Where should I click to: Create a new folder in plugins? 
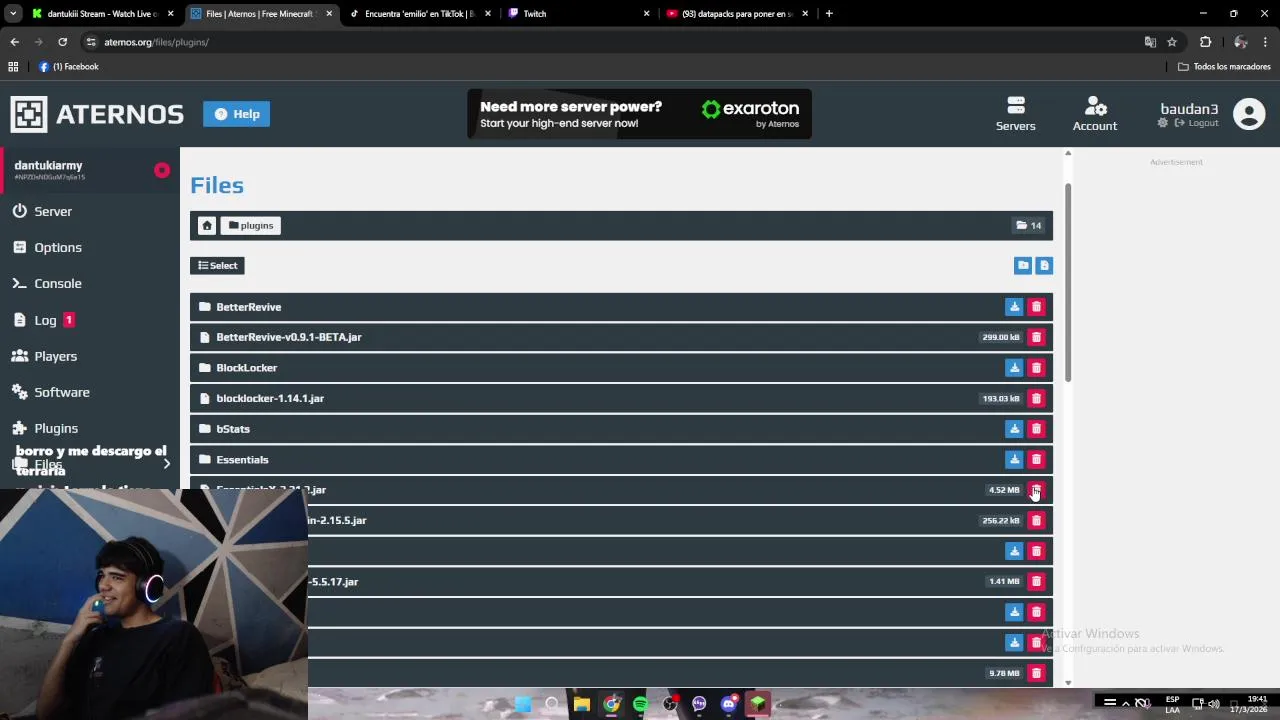(x=1022, y=265)
